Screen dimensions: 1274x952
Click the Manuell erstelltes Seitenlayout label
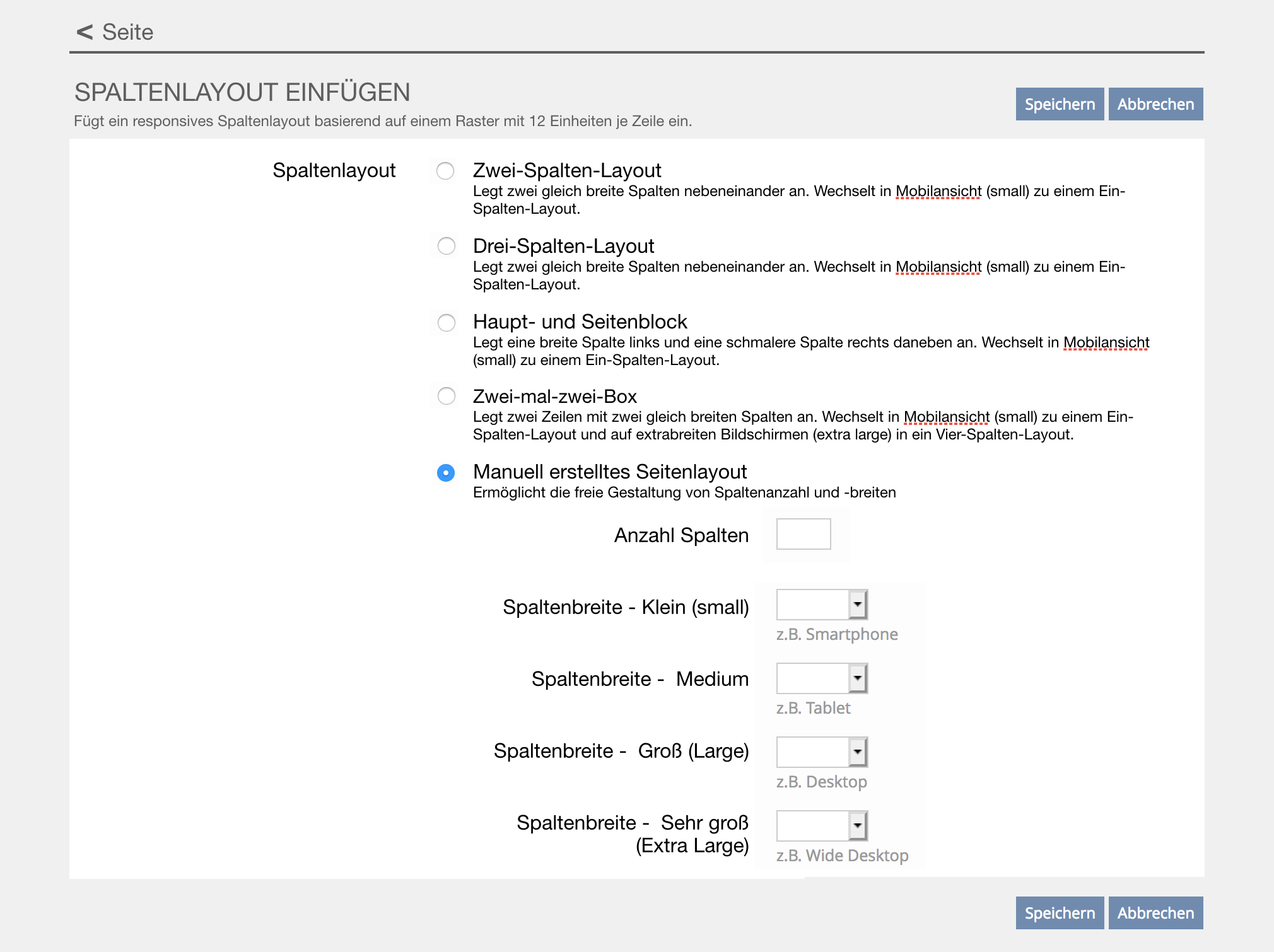coord(609,472)
